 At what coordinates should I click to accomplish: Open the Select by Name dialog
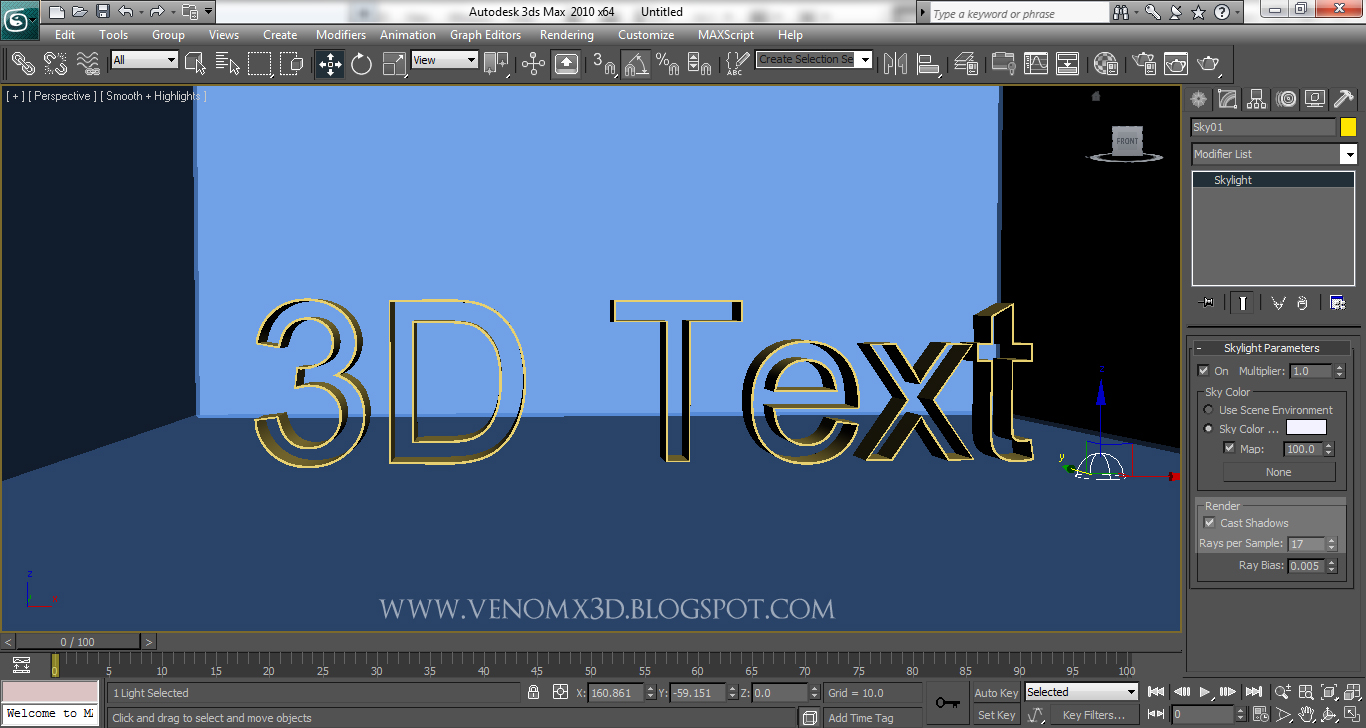(227, 63)
